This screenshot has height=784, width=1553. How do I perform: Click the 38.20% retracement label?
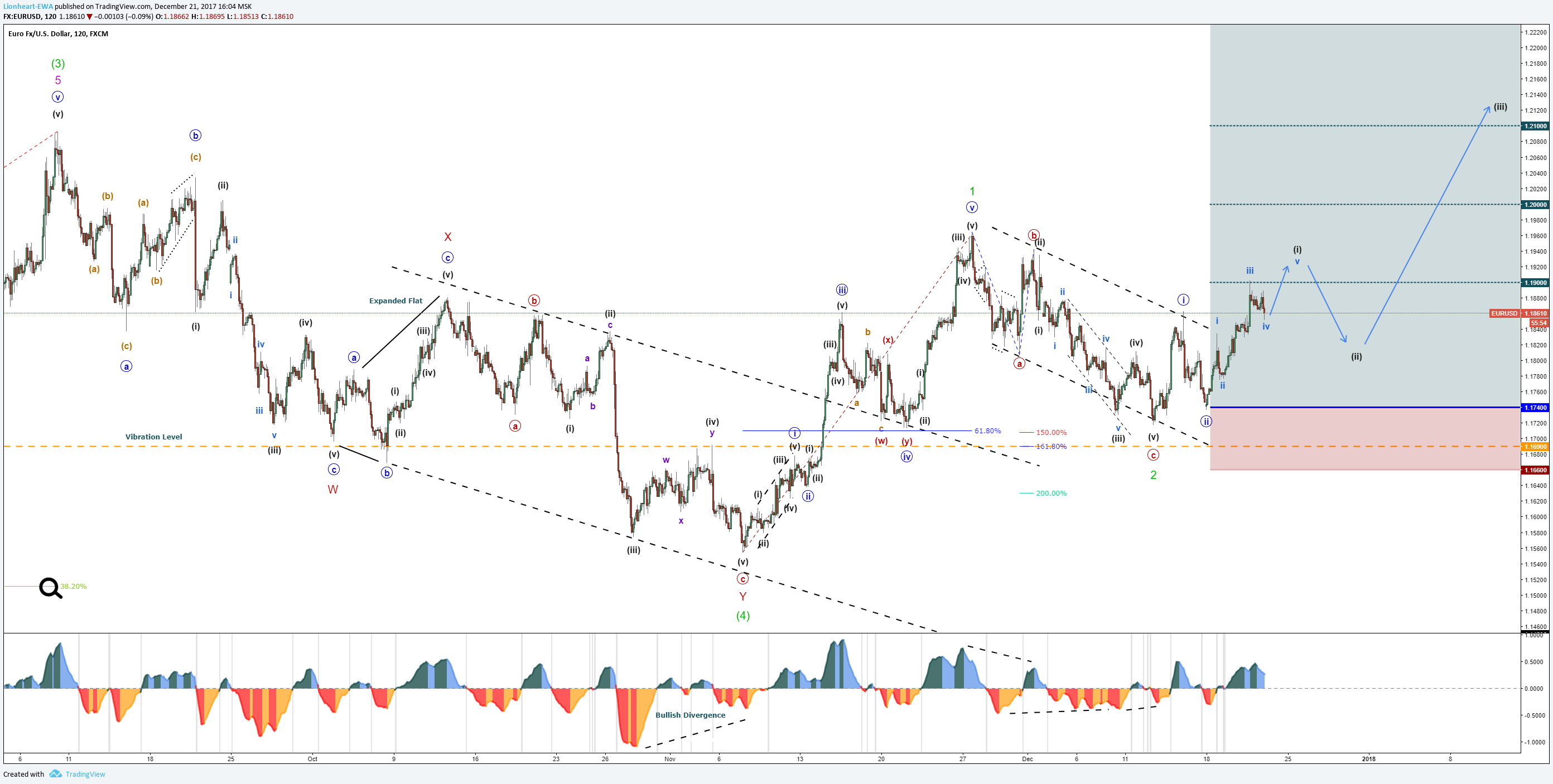pyautogui.click(x=74, y=587)
